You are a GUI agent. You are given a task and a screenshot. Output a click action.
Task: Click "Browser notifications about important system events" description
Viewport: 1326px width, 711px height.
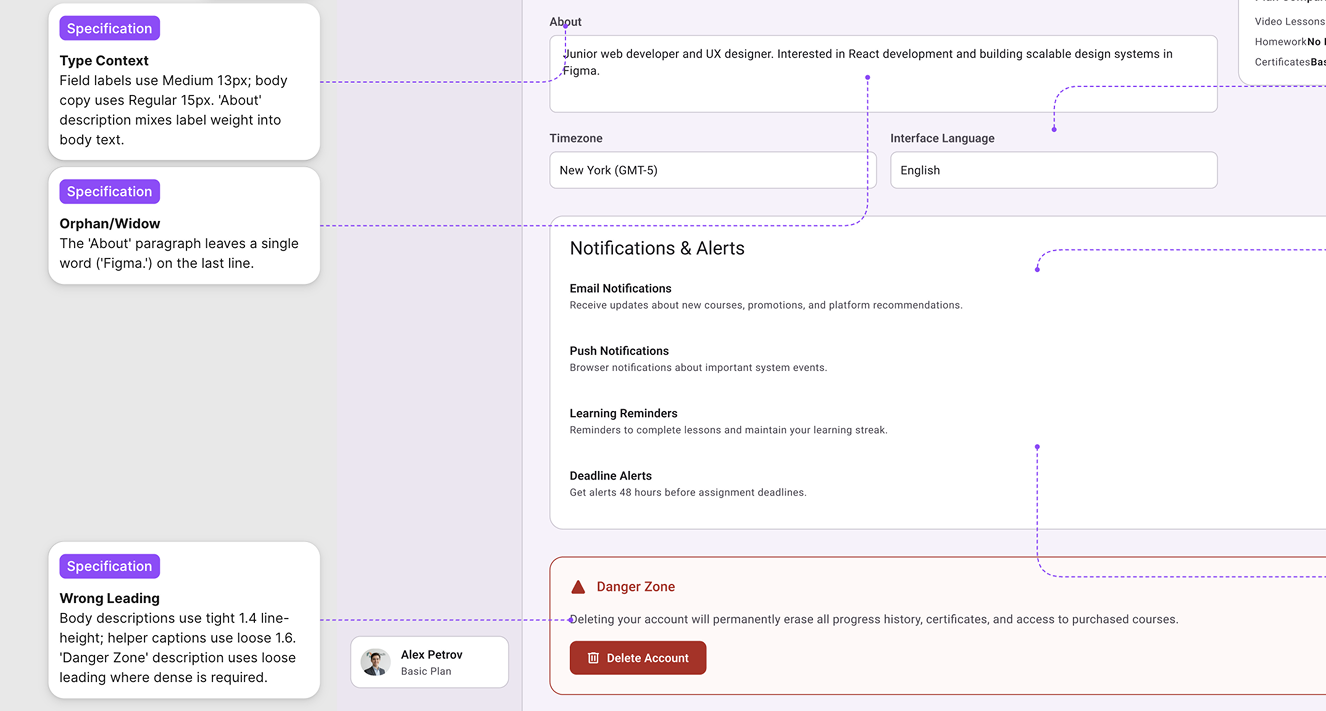coord(699,368)
